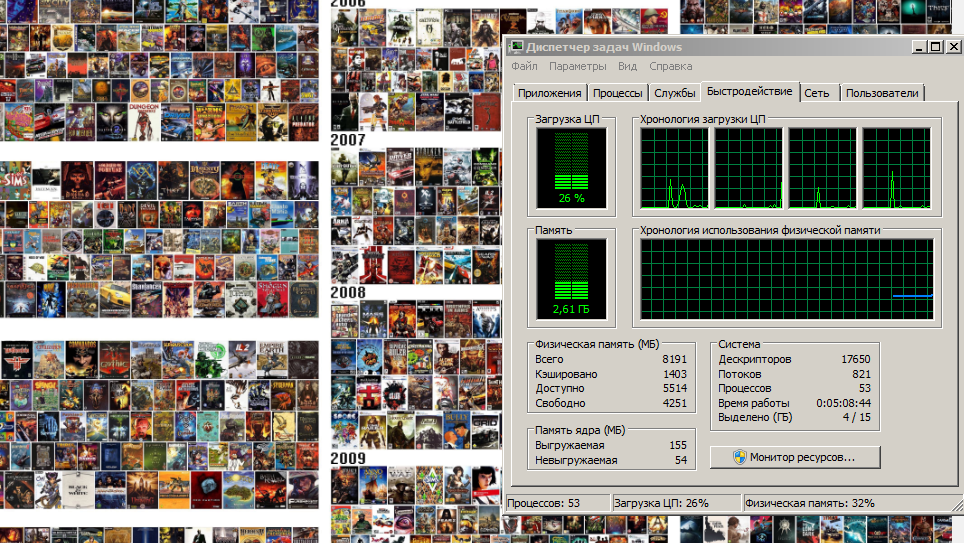
Task: Click the Память 2,61 ГБ gauge
Action: (x=571, y=279)
